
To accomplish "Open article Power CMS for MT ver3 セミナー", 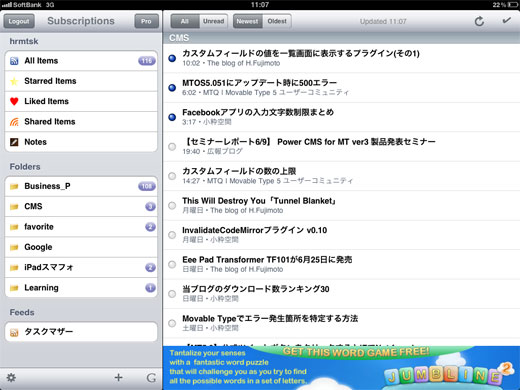I will point(341,146).
